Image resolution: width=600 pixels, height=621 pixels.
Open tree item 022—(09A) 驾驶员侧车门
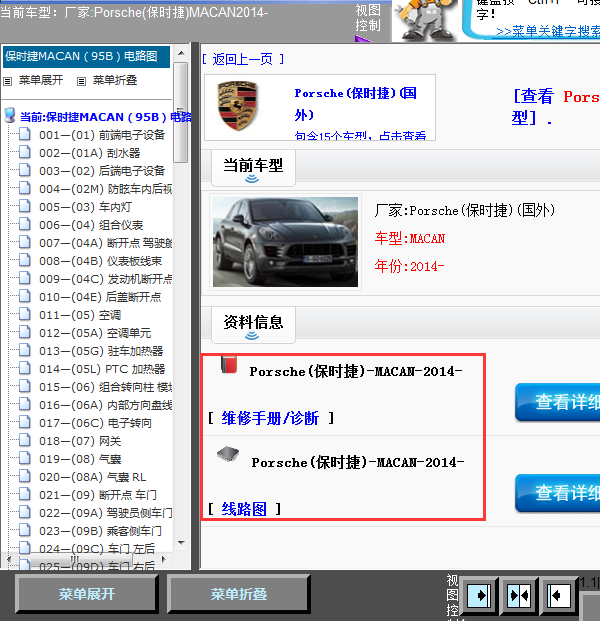pos(105,513)
